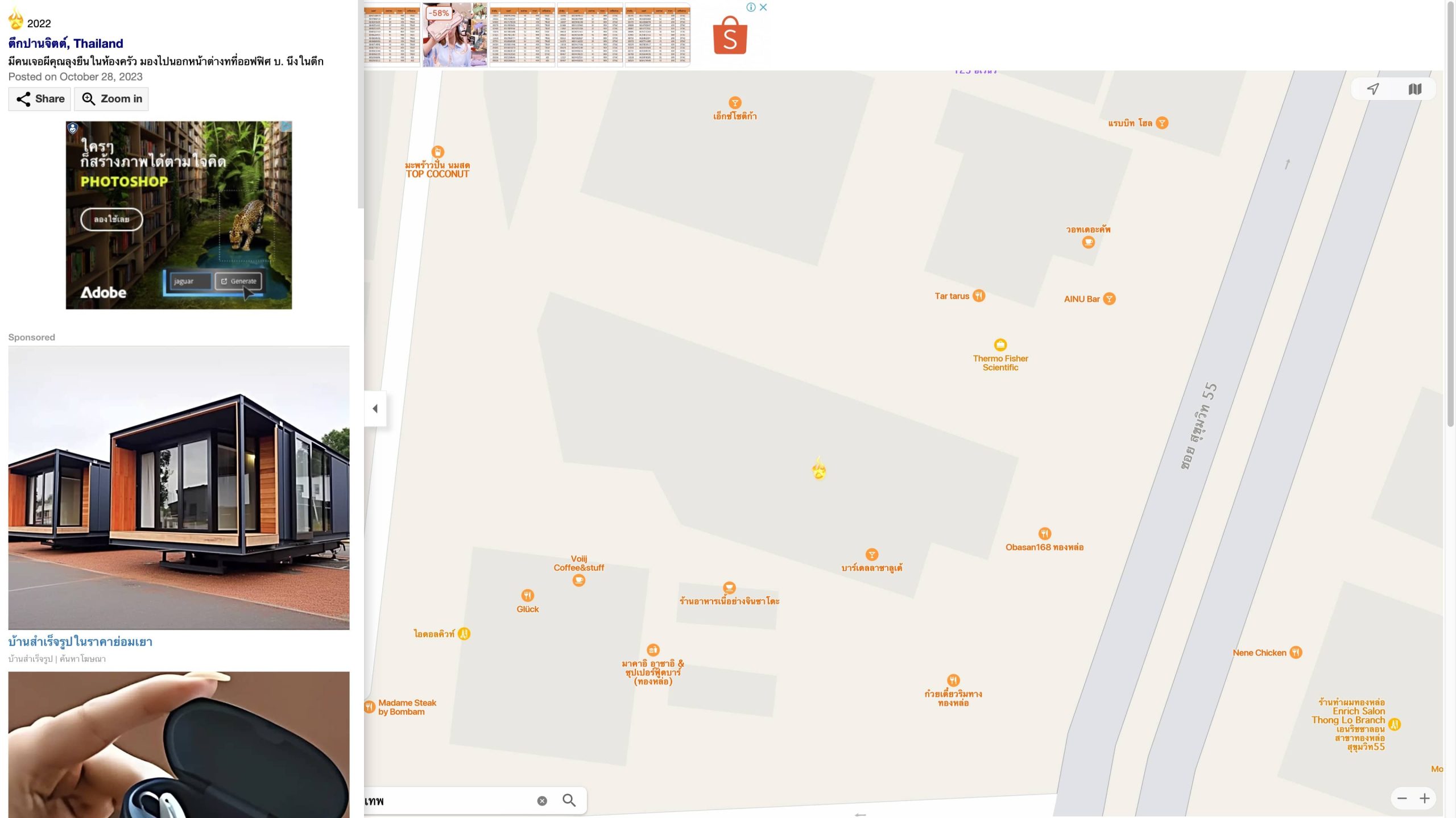Screen dimensions: 1456x818
Task: Open the ตึกปานจิตต์, Thailand title link
Action: pyautogui.click(x=65, y=43)
